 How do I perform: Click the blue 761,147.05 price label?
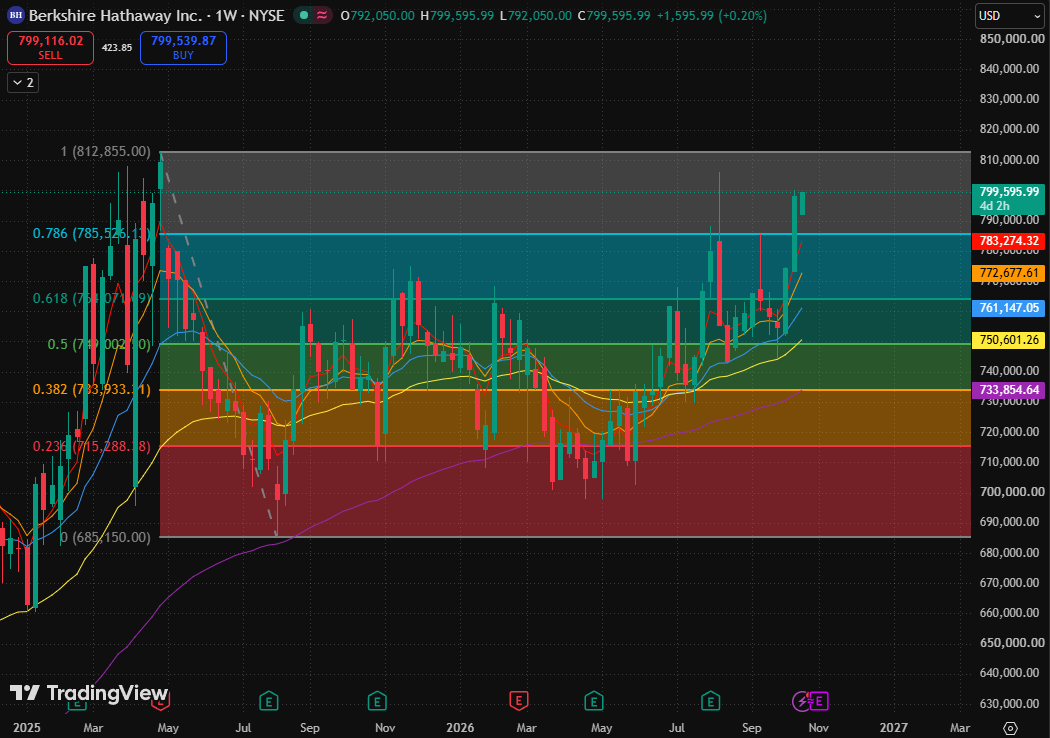pyautogui.click(x=1008, y=308)
